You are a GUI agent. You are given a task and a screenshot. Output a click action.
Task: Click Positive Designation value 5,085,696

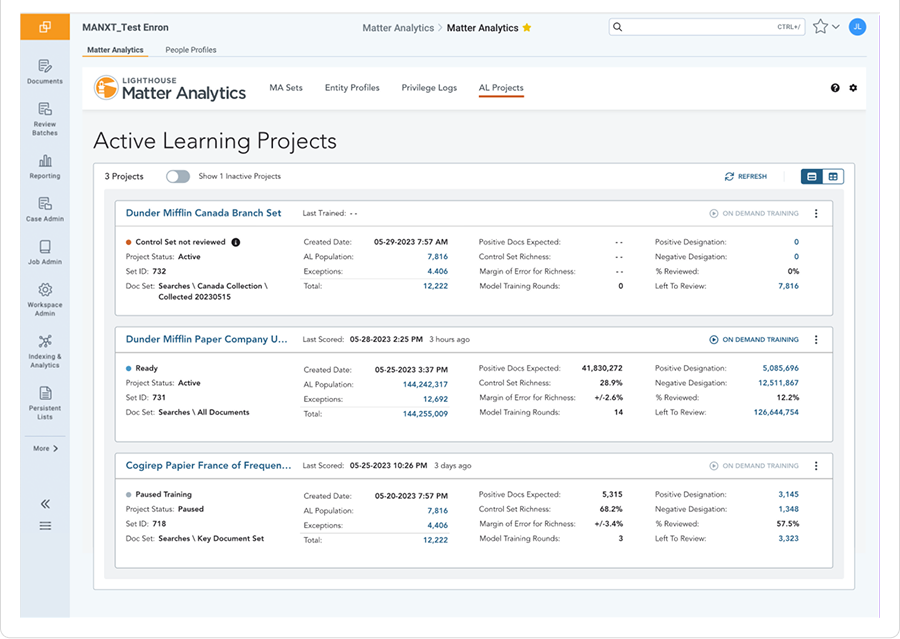781,368
